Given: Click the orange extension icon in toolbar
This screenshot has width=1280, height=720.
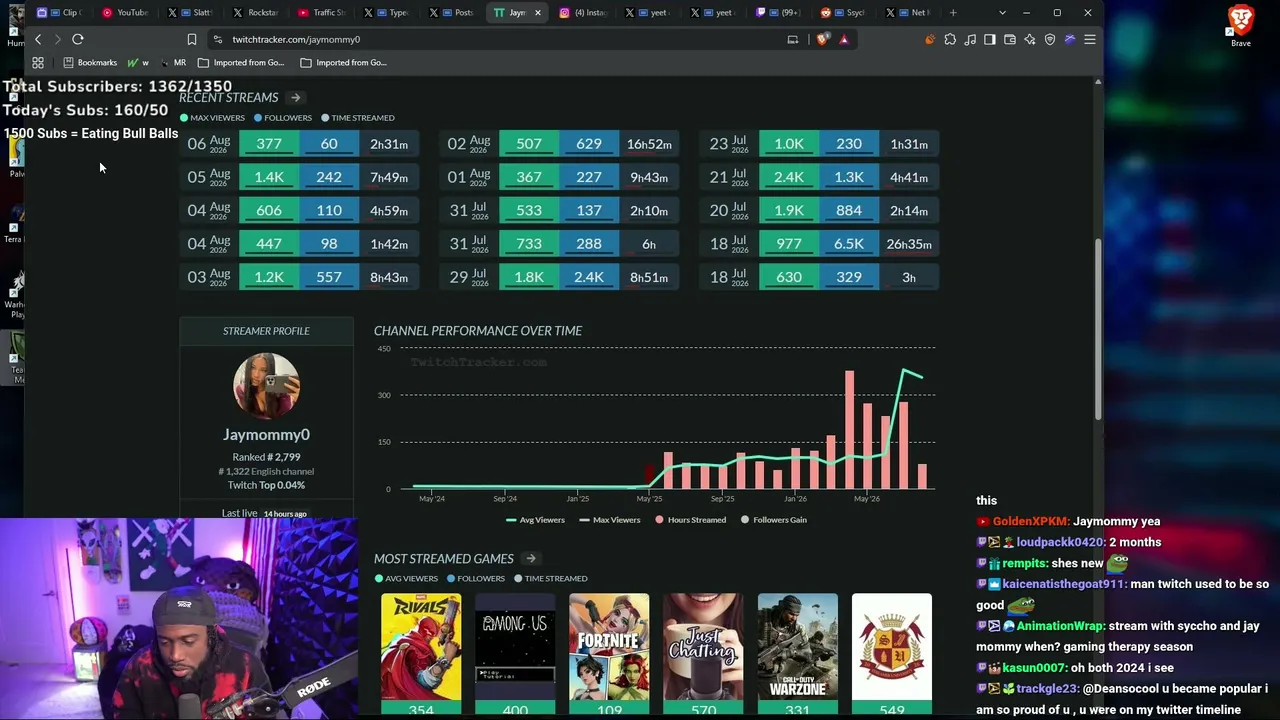Looking at the screenshot, I should [x=930, y=39].
